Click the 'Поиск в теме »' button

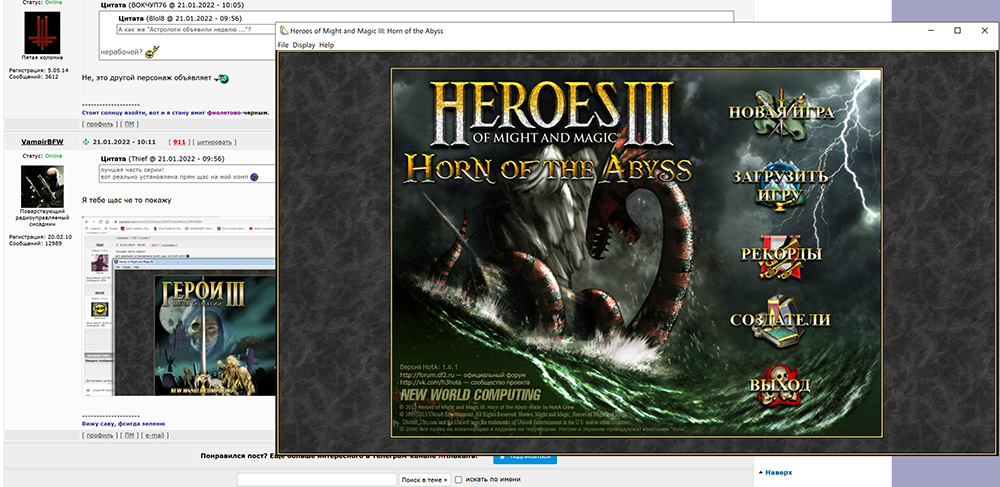pos(425,479)
